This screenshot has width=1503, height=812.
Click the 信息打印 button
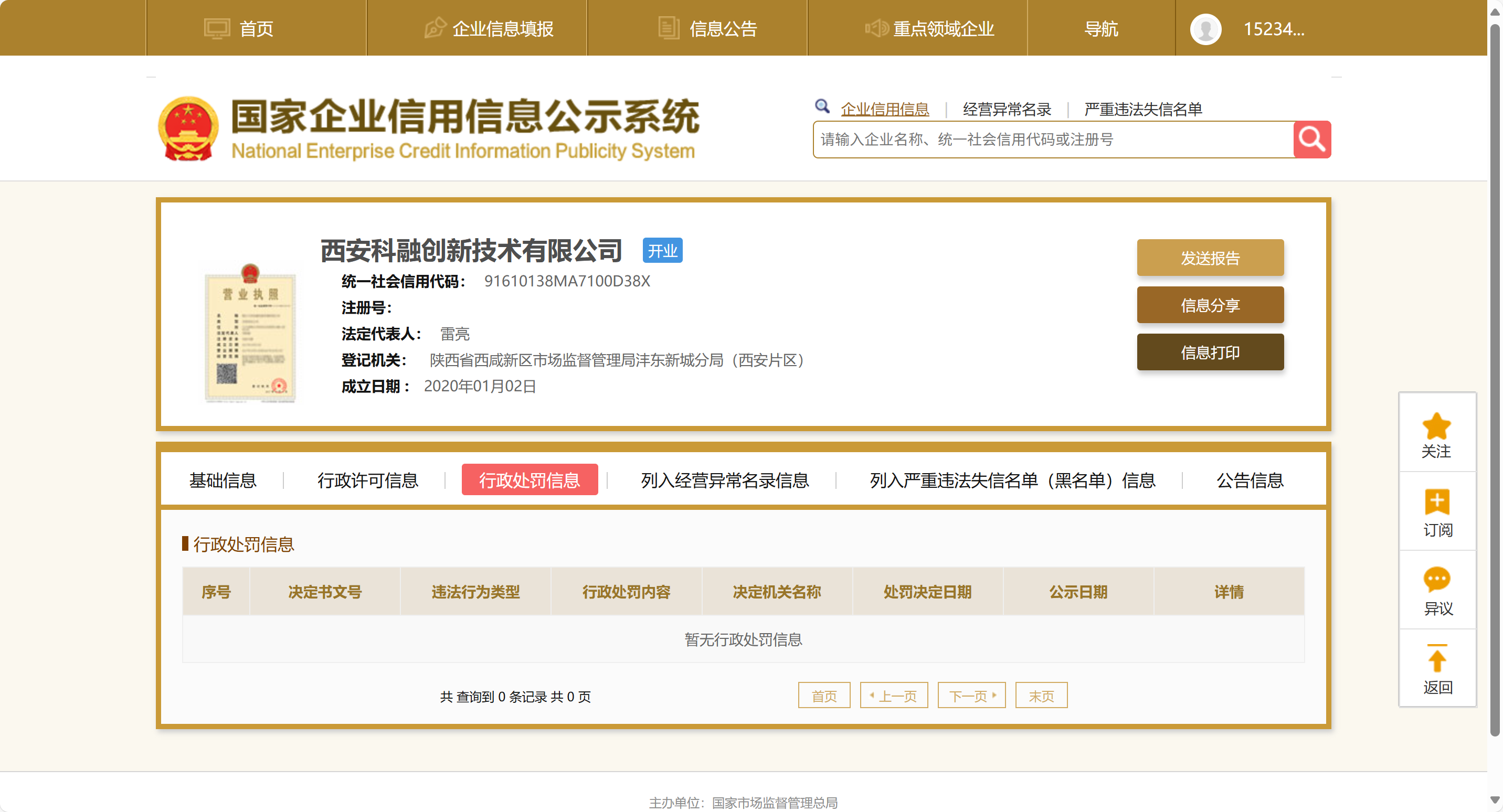[x=1210, y=352]
